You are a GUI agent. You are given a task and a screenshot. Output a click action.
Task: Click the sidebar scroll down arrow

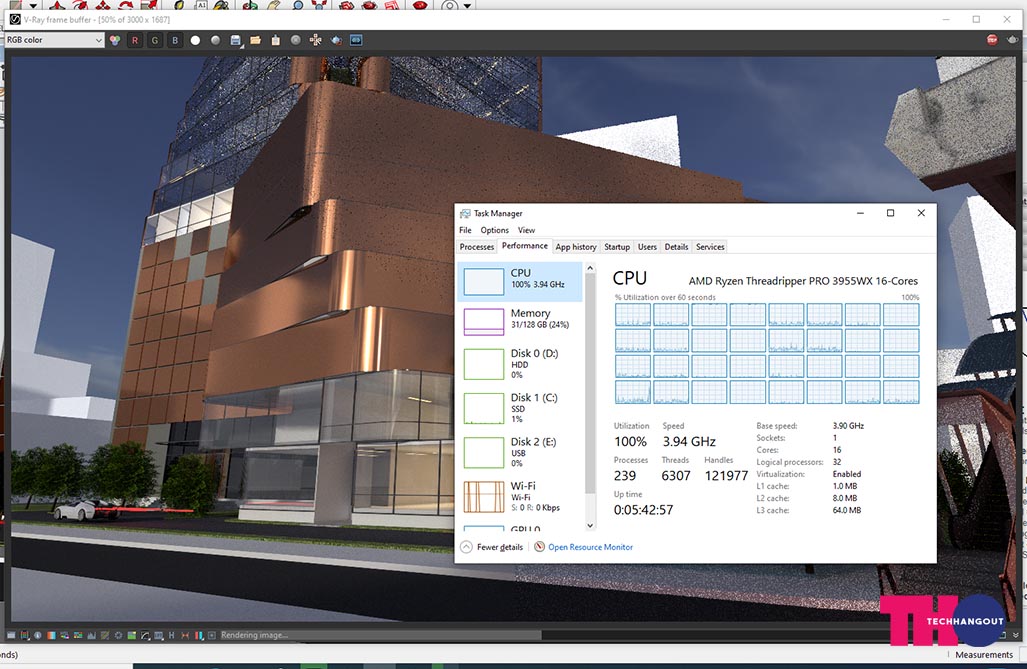tap(590, 525)
